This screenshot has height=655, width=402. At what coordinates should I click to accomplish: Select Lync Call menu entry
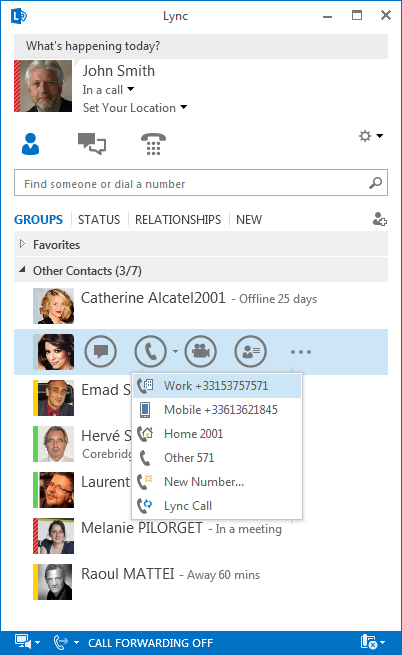click(x=217, y=505)
